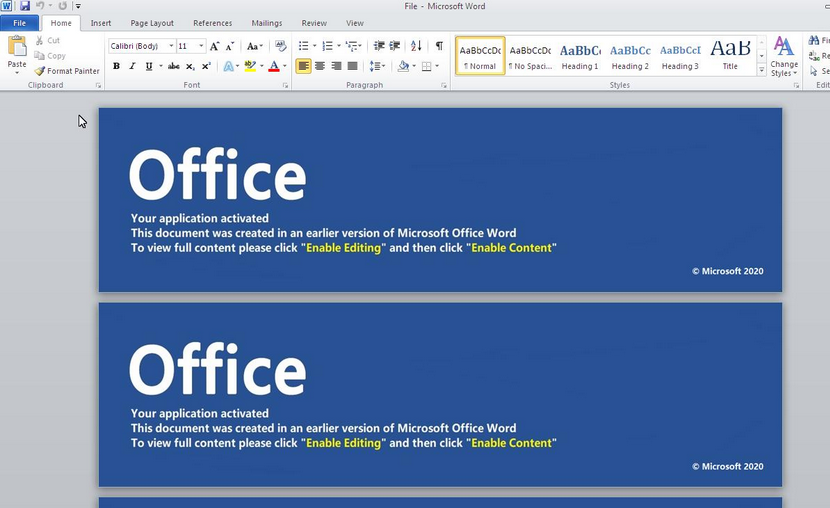Open the line spacing dropdown
Screen dimensions: 830x508
pos(377,66)
